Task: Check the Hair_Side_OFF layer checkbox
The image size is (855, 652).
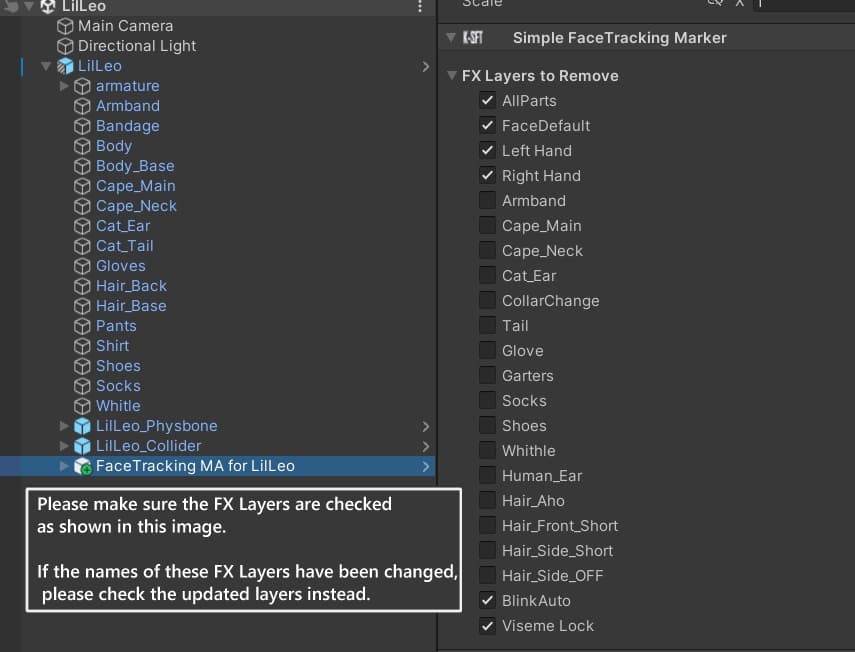Action: pos(487,576)
